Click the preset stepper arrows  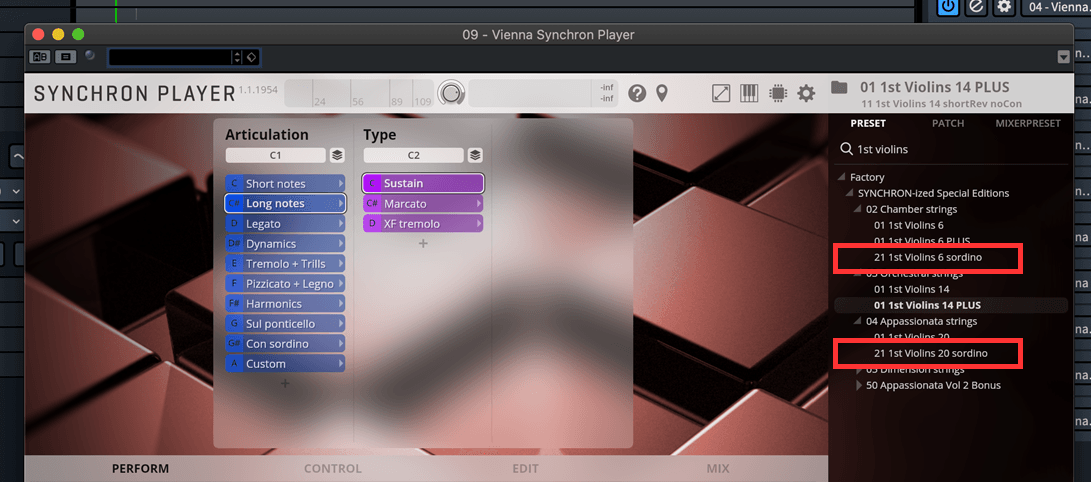click(x=237, y=57)
